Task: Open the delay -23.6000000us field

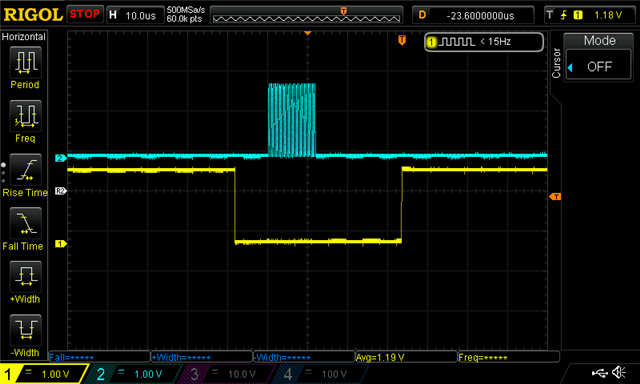Action: [473, 15]
